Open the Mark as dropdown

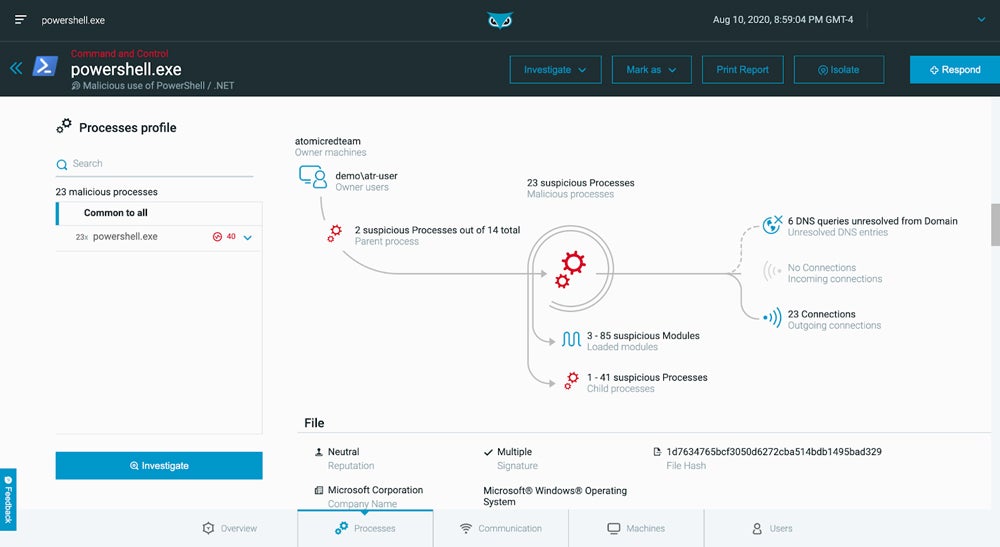(651, 70)
